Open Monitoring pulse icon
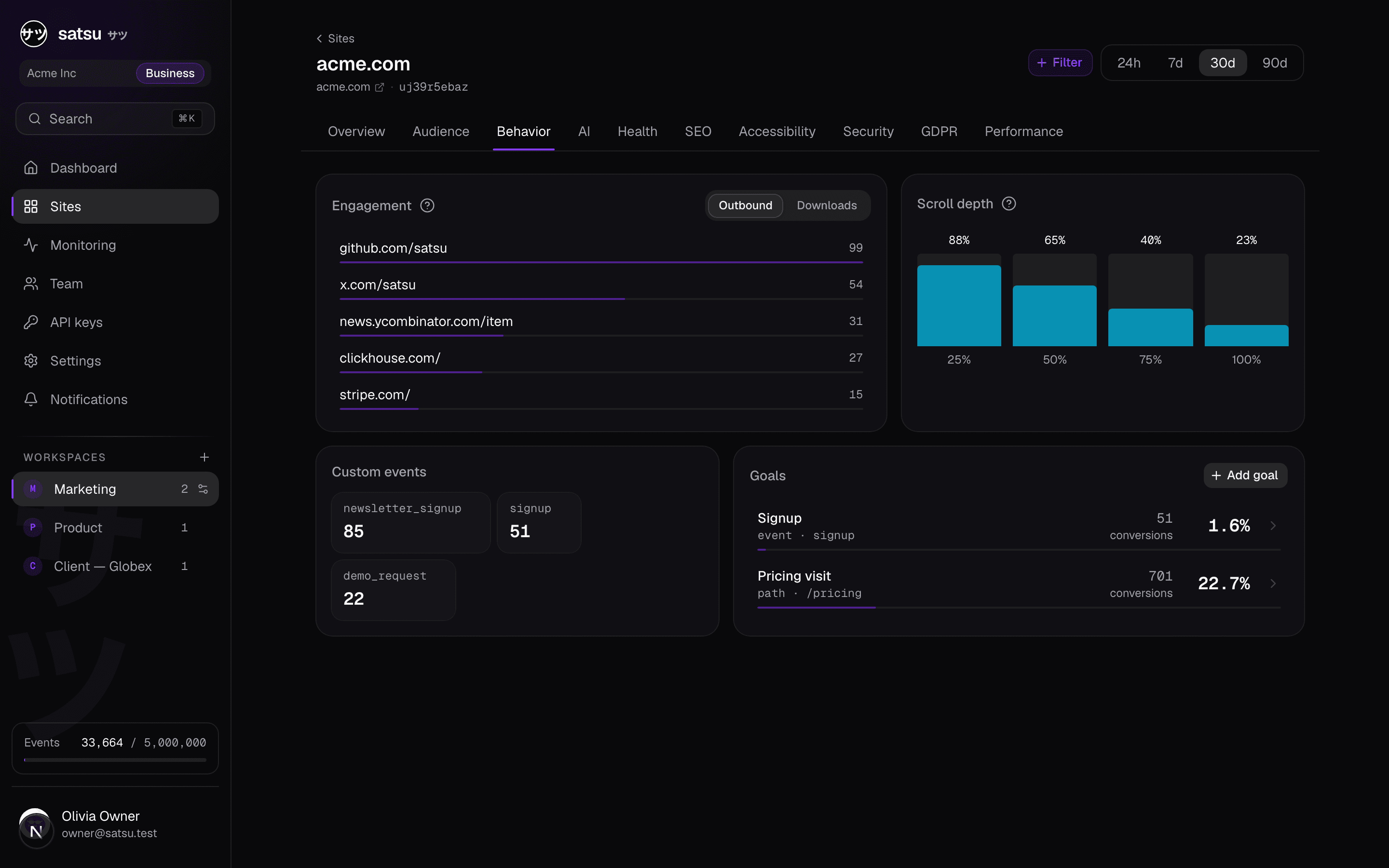This screenshot has height=868, width=1389. (x=31, y=245)
